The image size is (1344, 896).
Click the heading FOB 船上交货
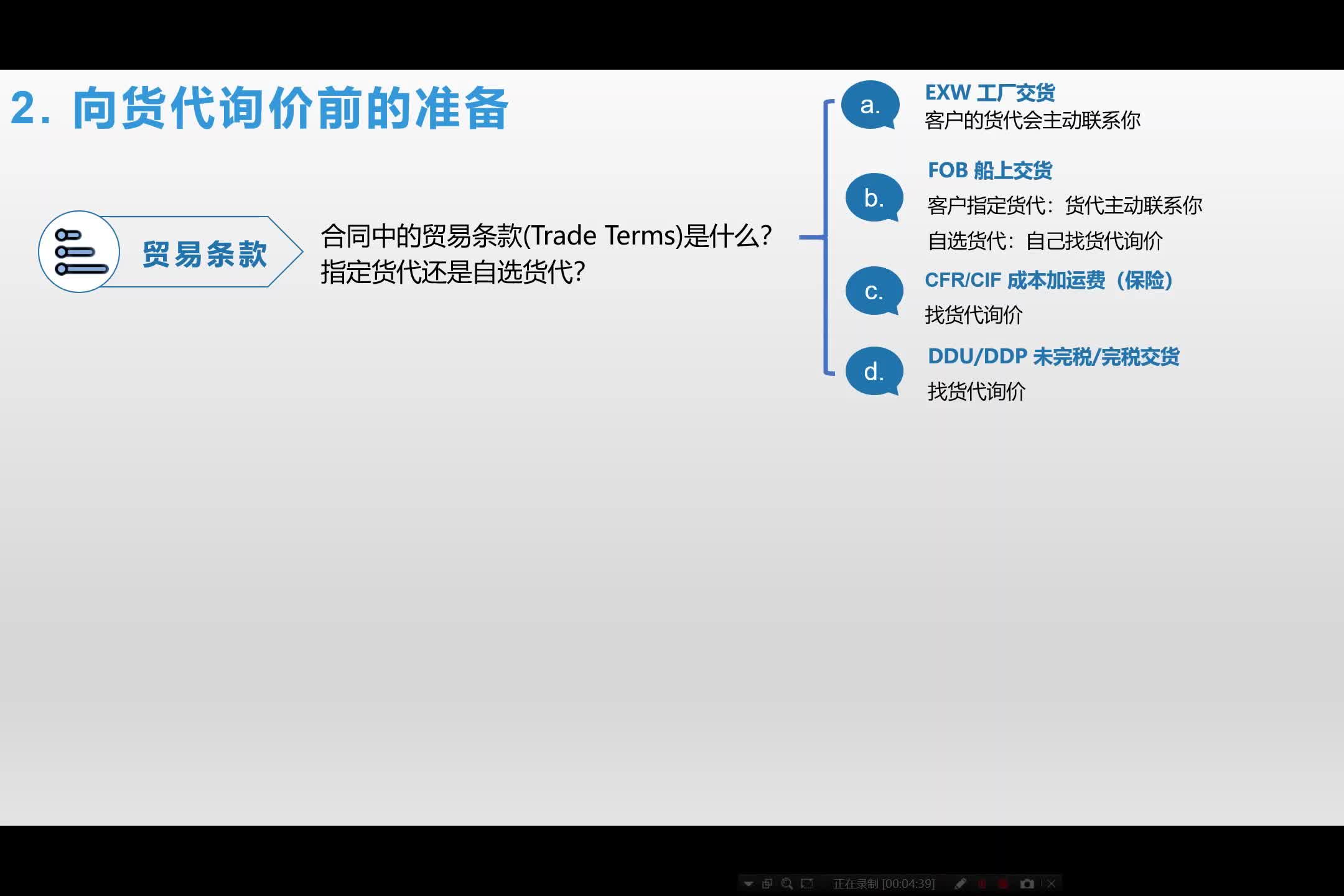tap(990, 170)
